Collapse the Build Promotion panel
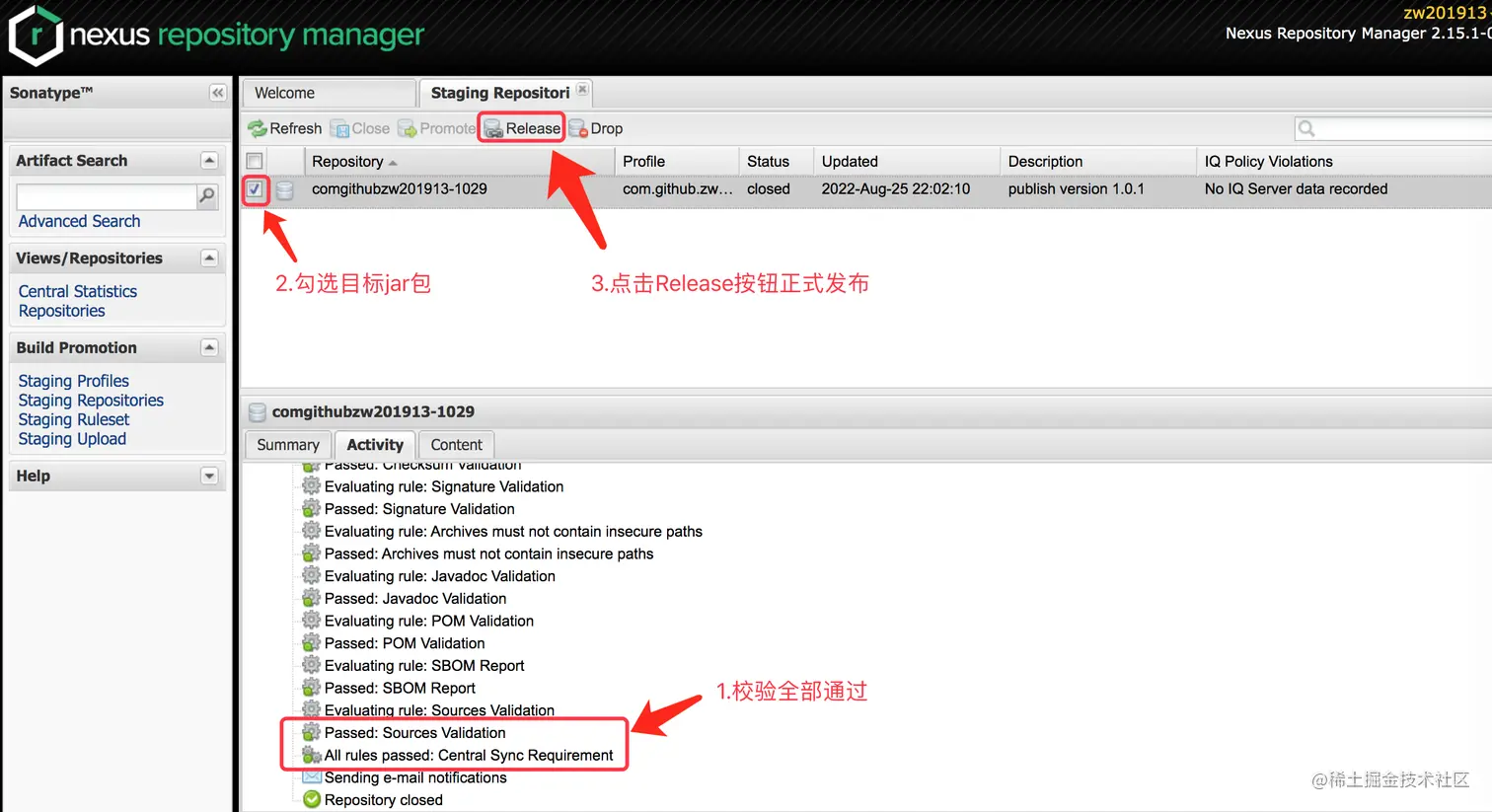 (209, 347)
